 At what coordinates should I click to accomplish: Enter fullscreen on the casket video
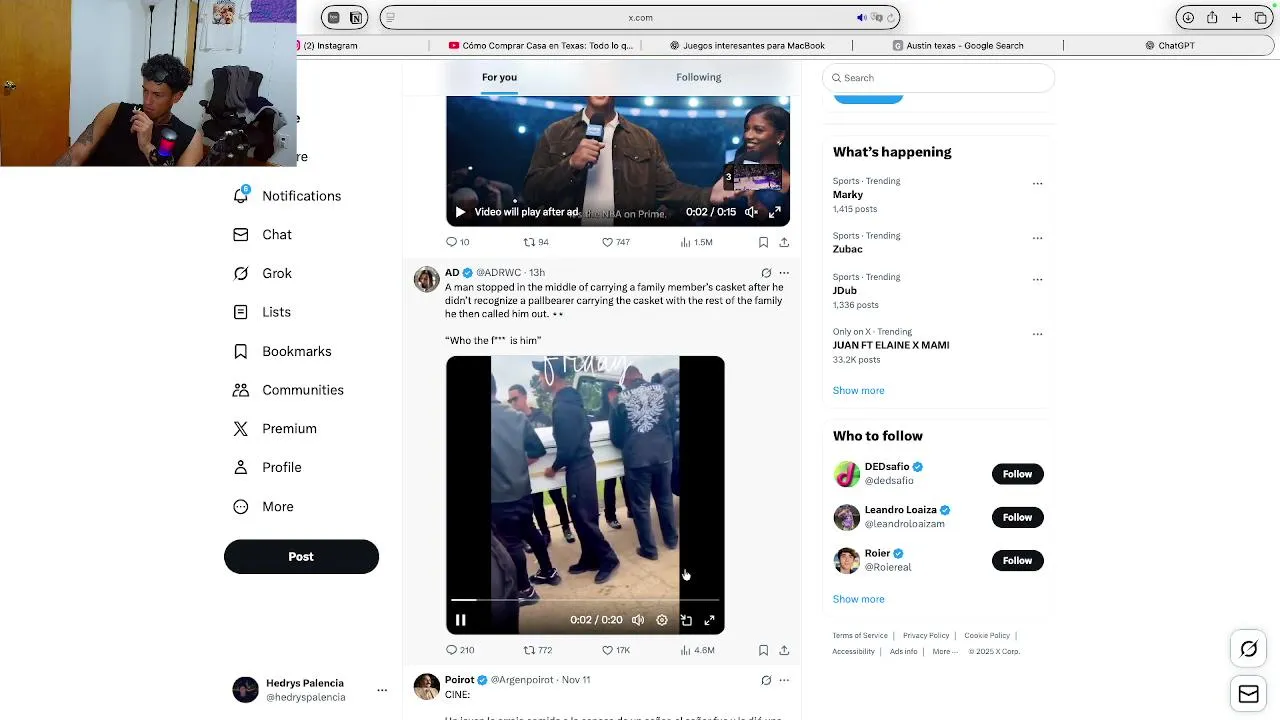click(x=709, y=620)
